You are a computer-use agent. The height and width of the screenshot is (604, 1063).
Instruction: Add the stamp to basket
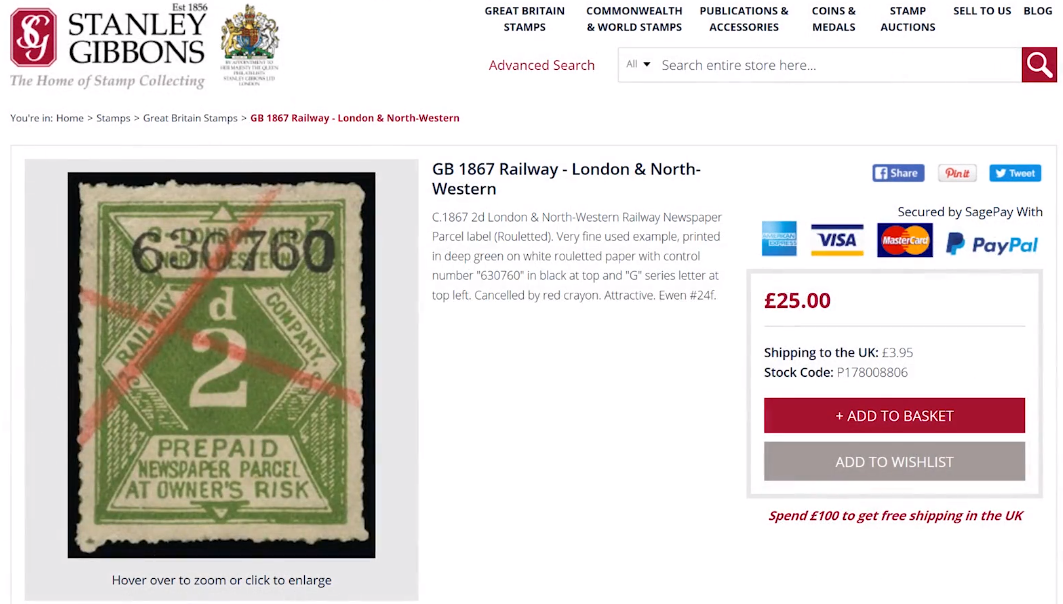coord(894,416)
